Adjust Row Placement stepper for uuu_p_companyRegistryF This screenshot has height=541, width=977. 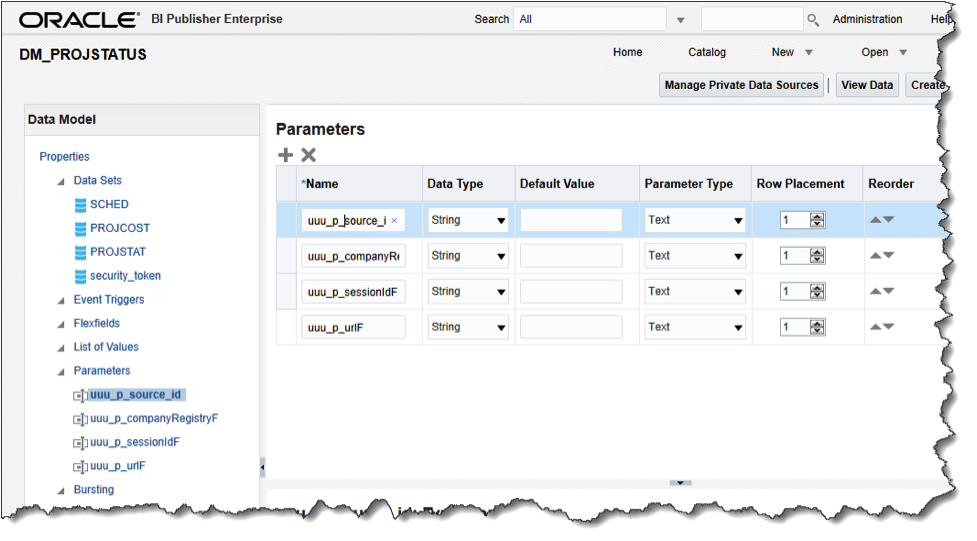(x=817, y=256)
